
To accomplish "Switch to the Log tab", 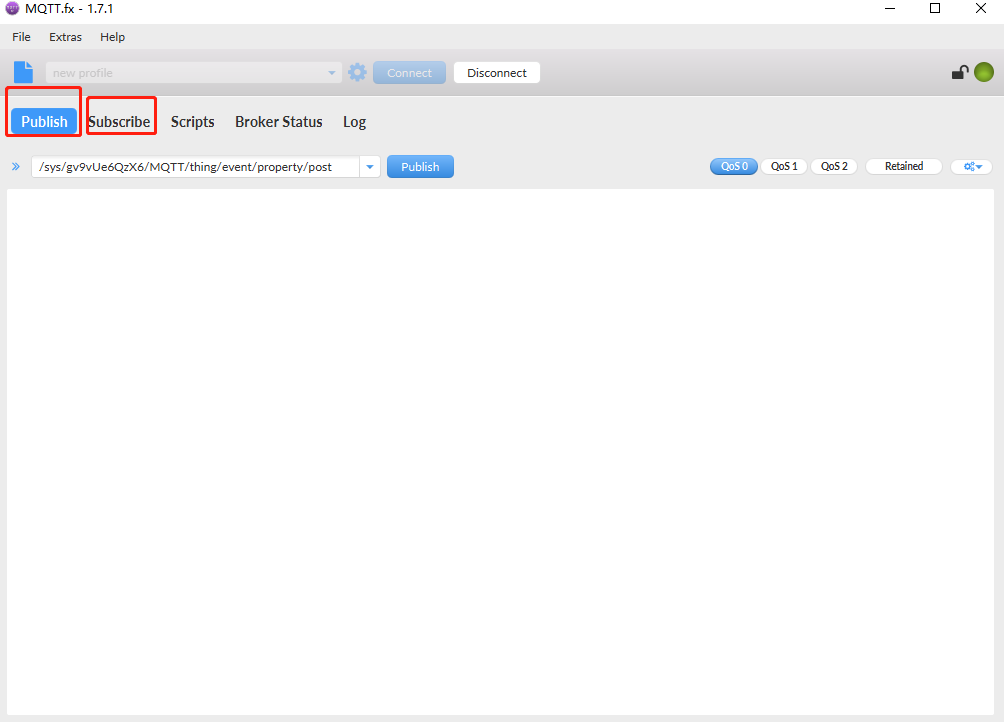I will pyautogui.click(x=354, y=122).
